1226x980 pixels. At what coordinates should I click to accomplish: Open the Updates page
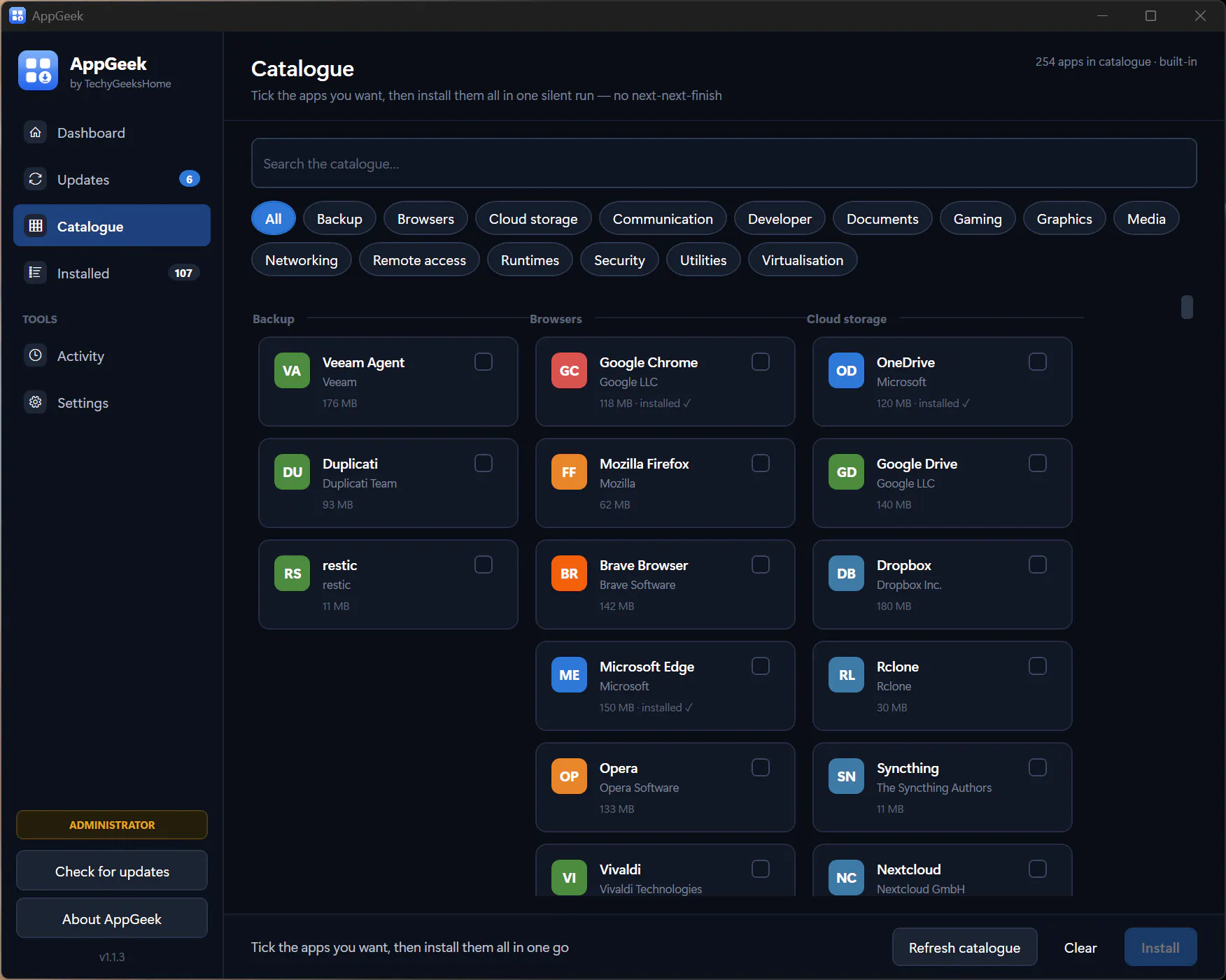click(x=112, y=179)
